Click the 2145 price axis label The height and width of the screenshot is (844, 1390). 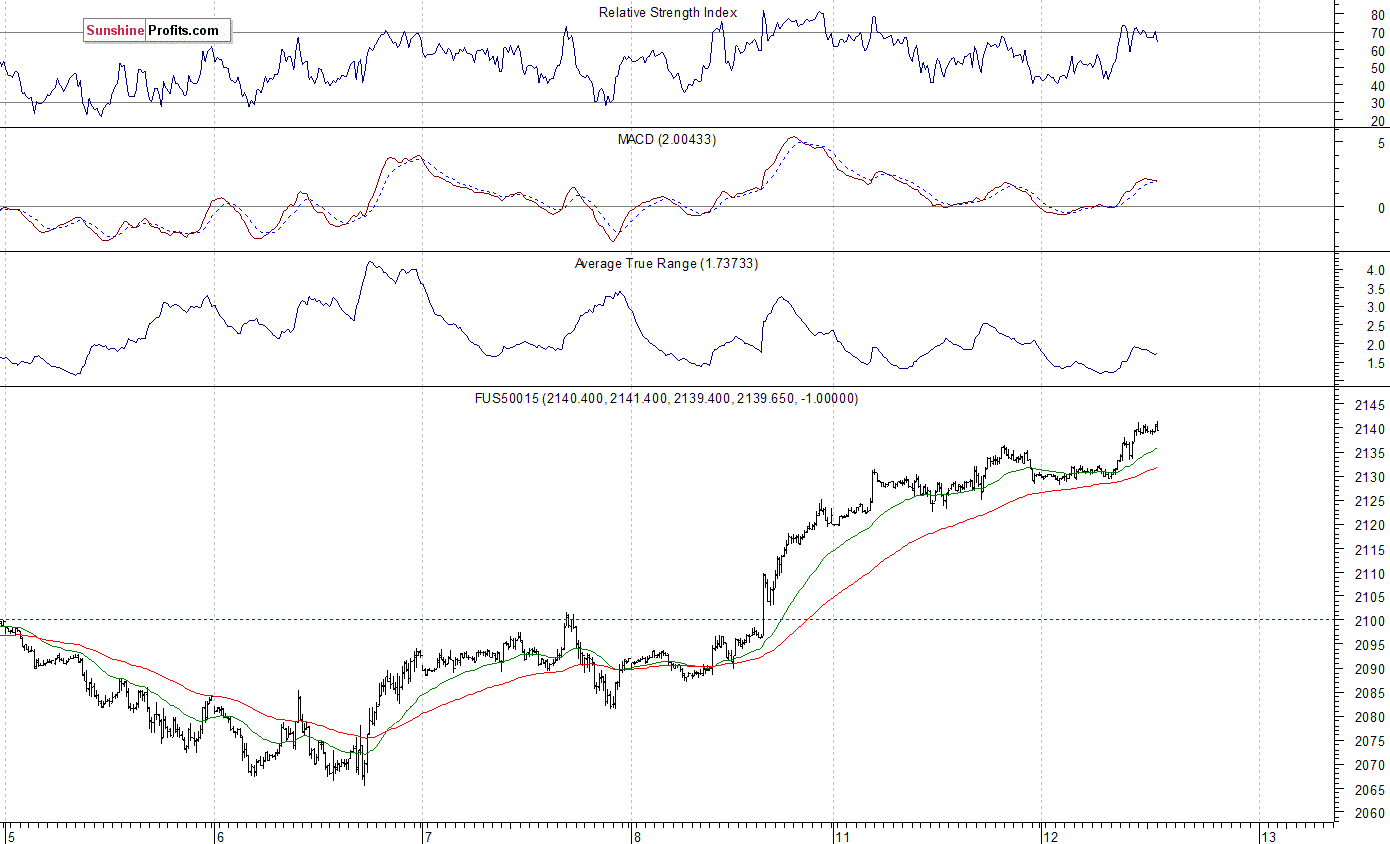(1370, 405)
